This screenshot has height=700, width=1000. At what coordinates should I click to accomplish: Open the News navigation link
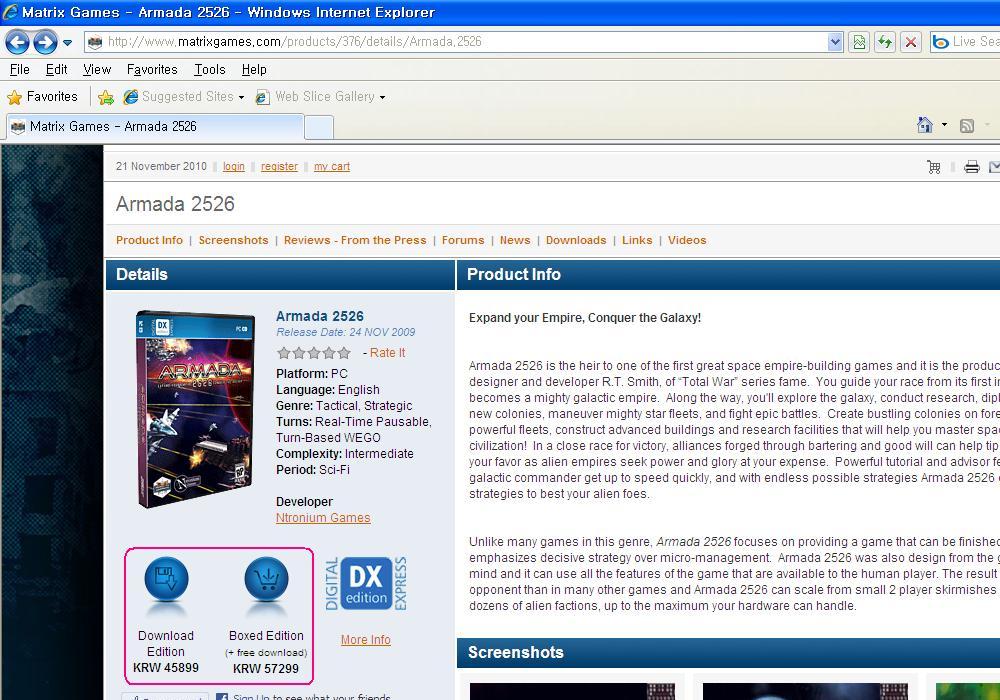[515, 240]
